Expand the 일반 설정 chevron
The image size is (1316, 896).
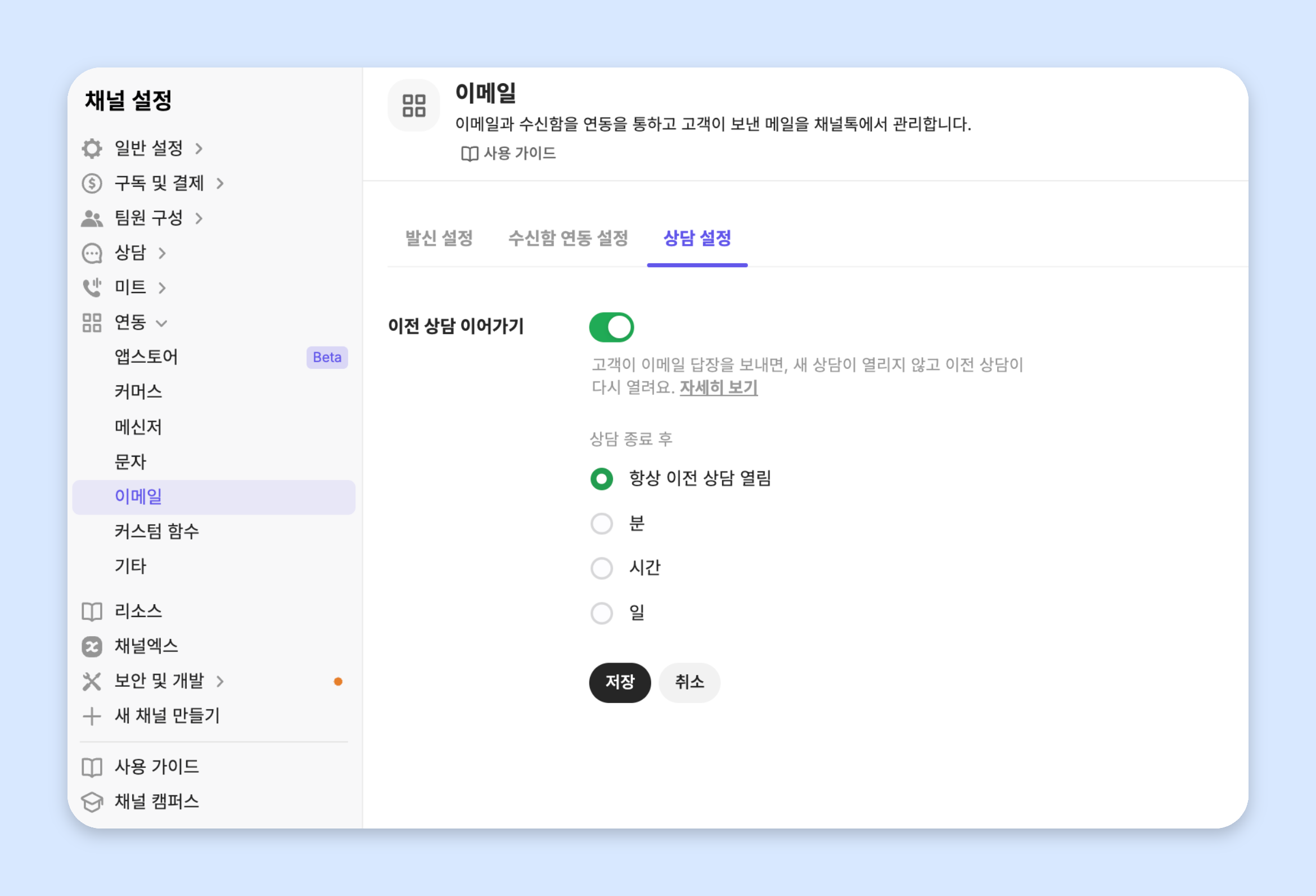[x=199, y=149]
